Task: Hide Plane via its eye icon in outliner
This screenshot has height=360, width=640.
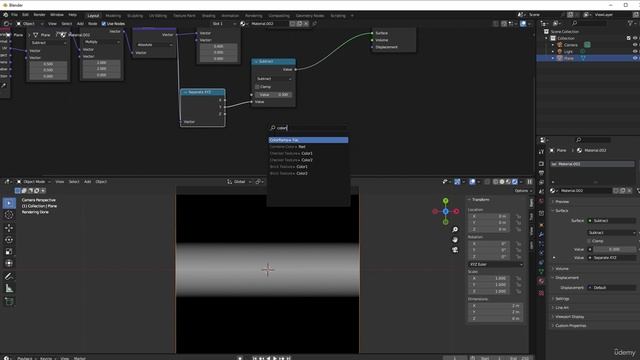Action: coord(635,58)
